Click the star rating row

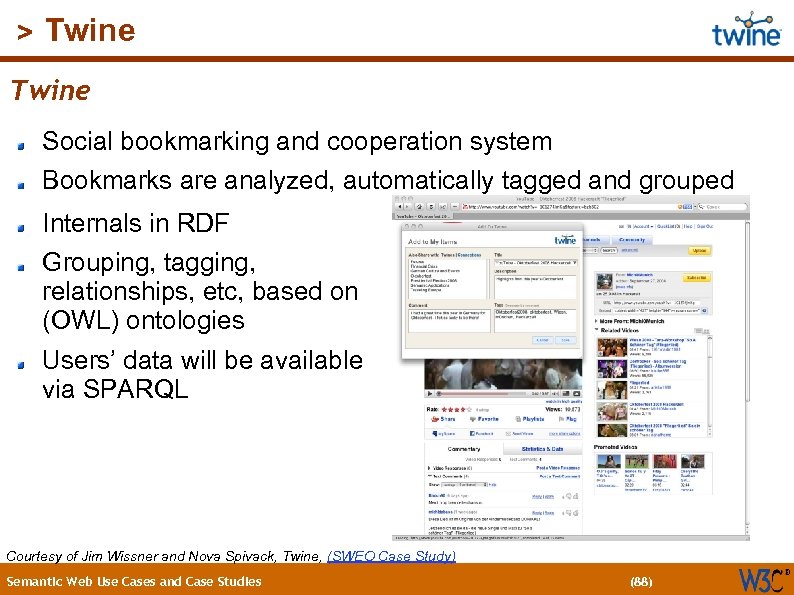coord(456,410)
